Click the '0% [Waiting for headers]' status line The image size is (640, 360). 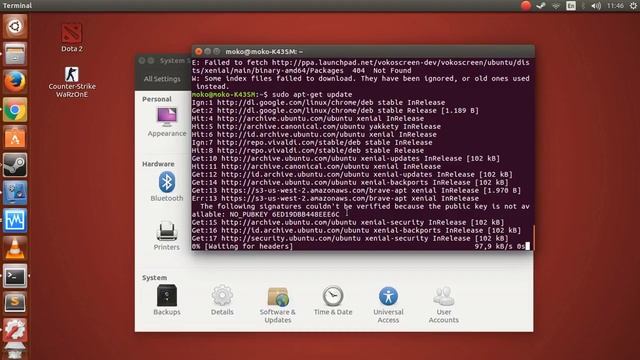click(x=242, y=247)
